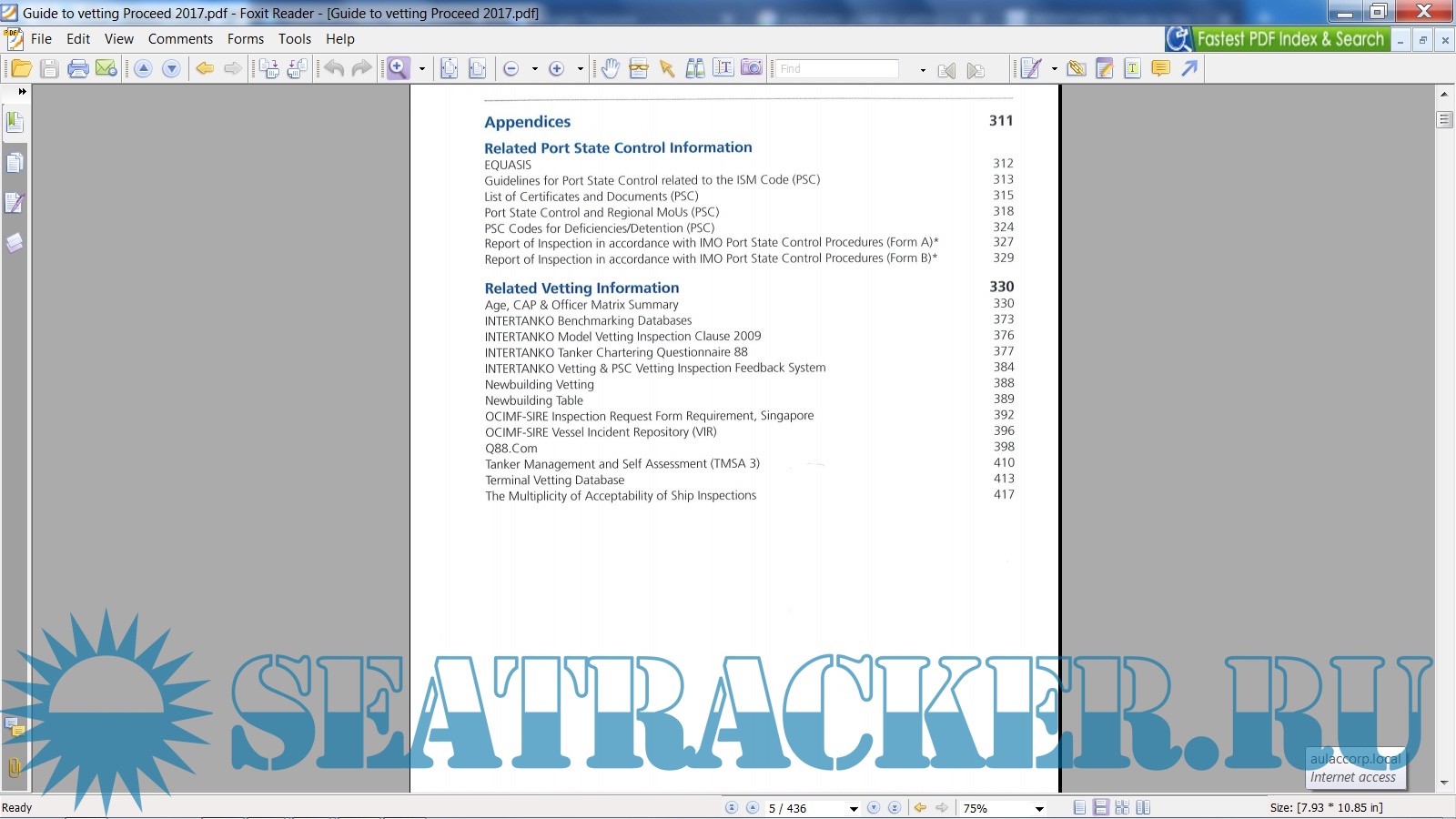Click the Print icon in toolbar

78,69
